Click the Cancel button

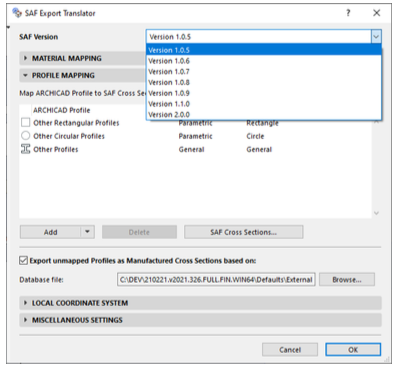[290, 350]
